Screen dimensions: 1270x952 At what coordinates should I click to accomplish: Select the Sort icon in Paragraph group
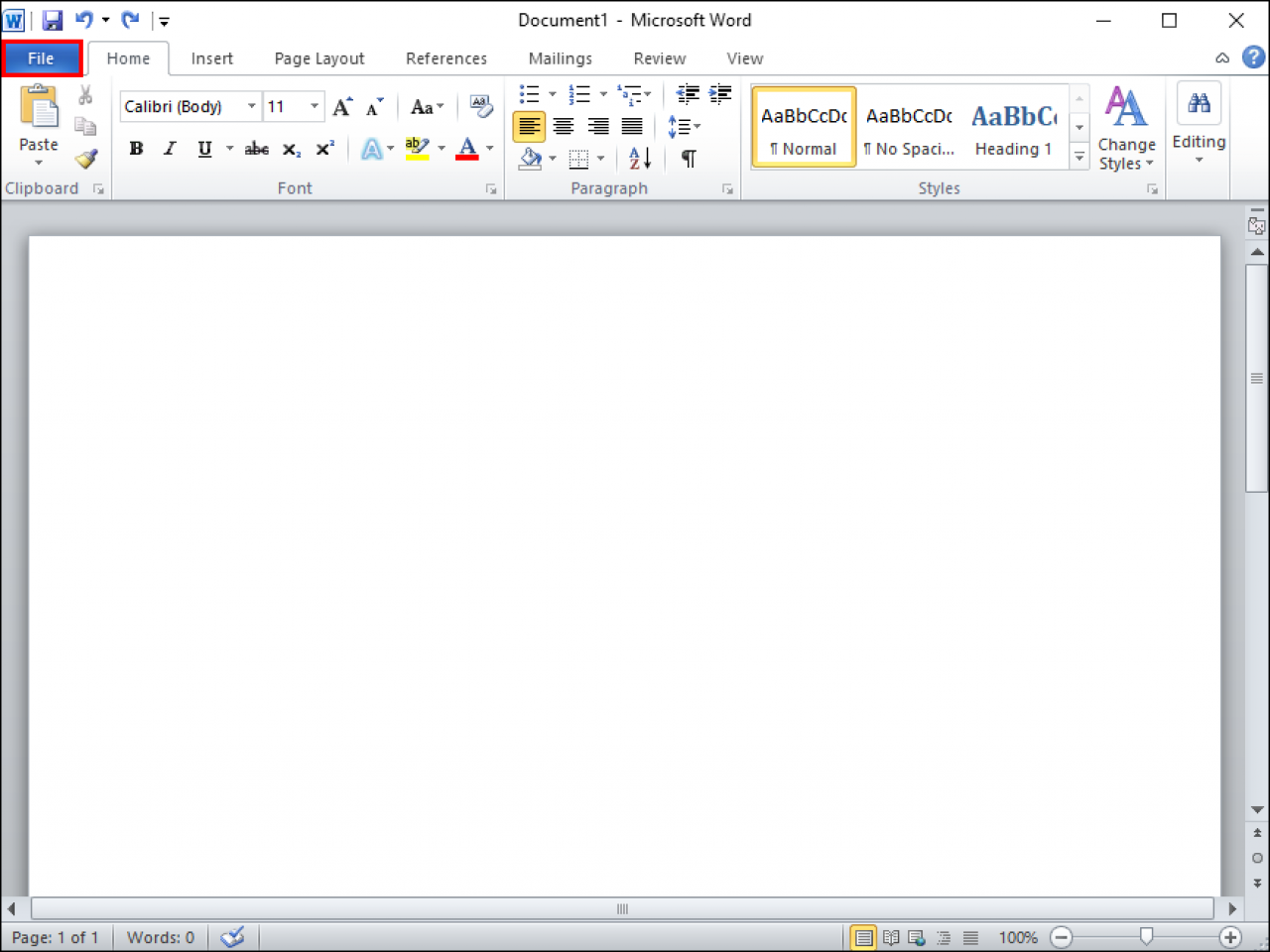(638, 159)
